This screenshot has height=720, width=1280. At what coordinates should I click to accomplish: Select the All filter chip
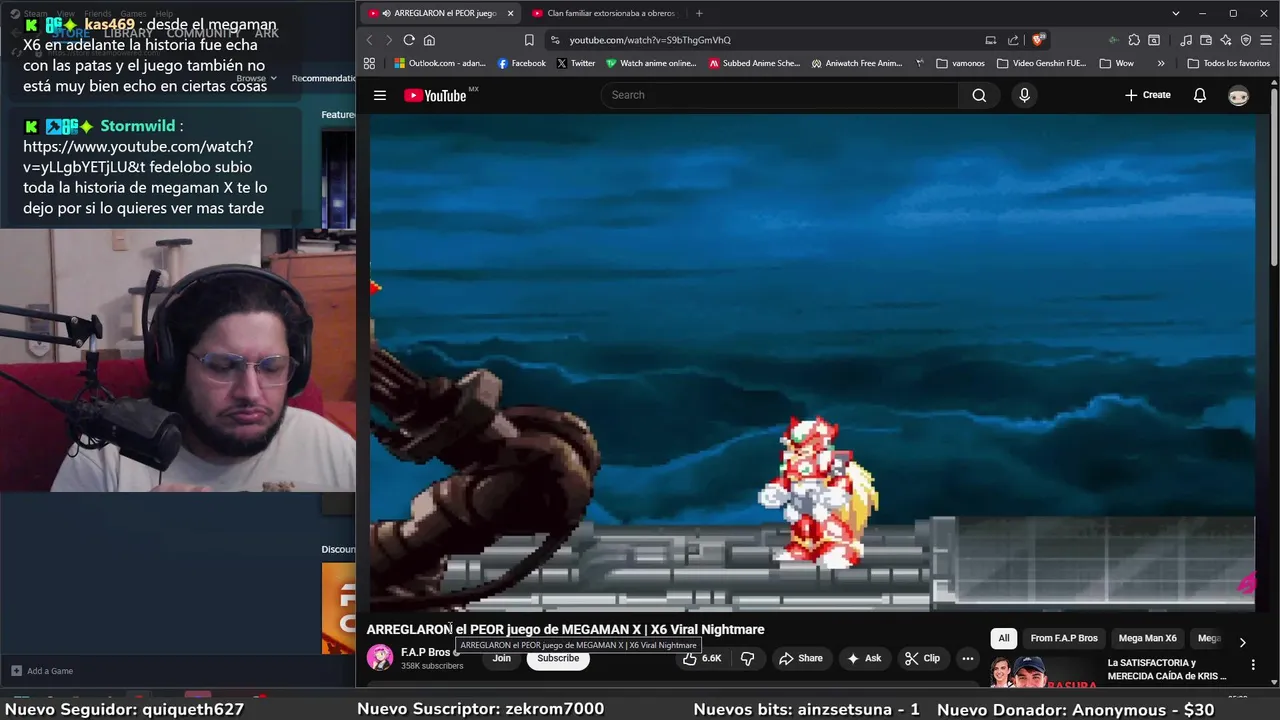coord(1004,638)
